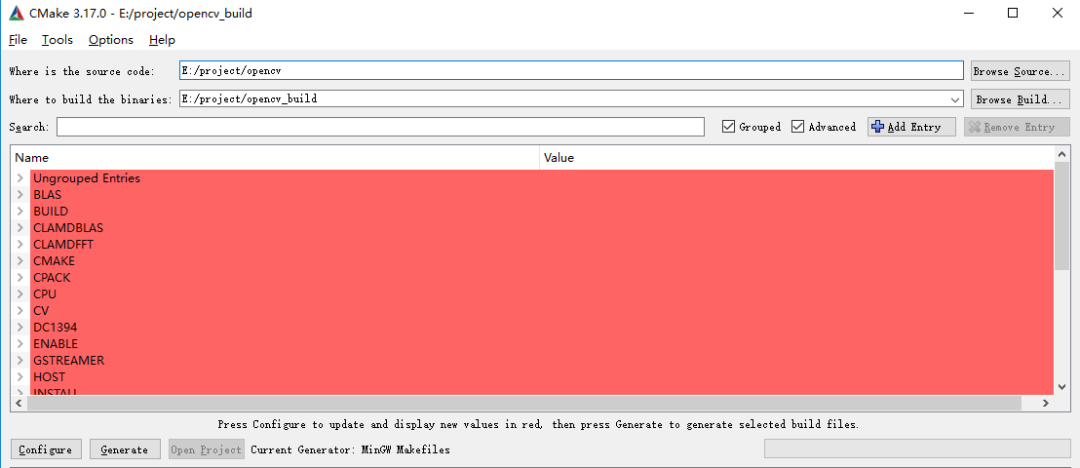
Task: Open the Tools menu
Action: pos(57,40)
